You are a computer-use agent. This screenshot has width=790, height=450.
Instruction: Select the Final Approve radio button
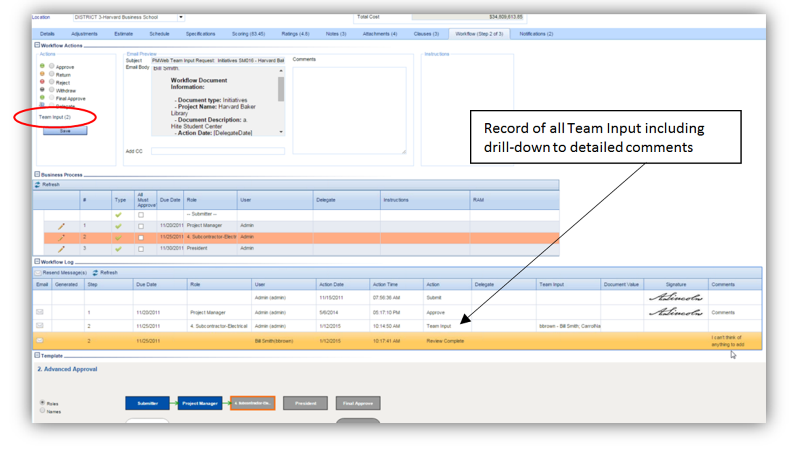51,97
